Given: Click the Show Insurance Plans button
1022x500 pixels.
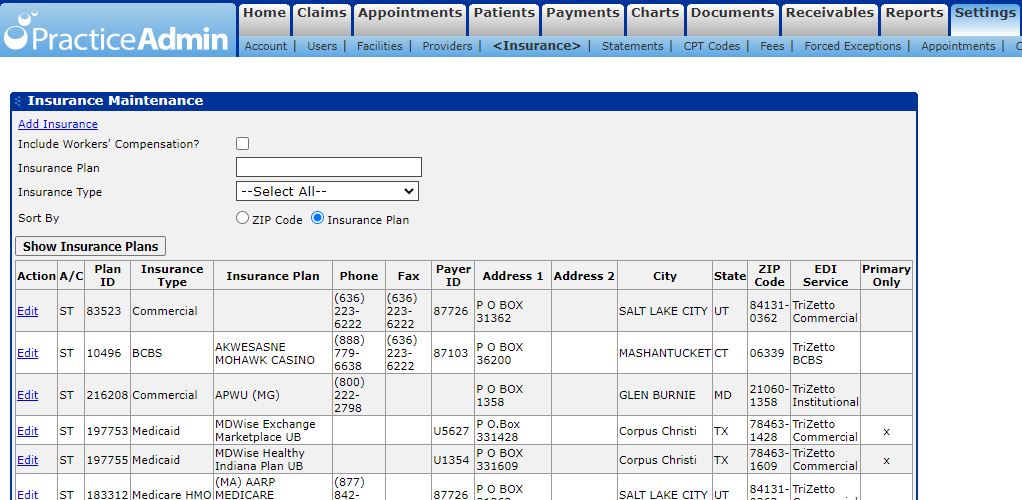Looking at the screenshot, I should click(91, 246).
